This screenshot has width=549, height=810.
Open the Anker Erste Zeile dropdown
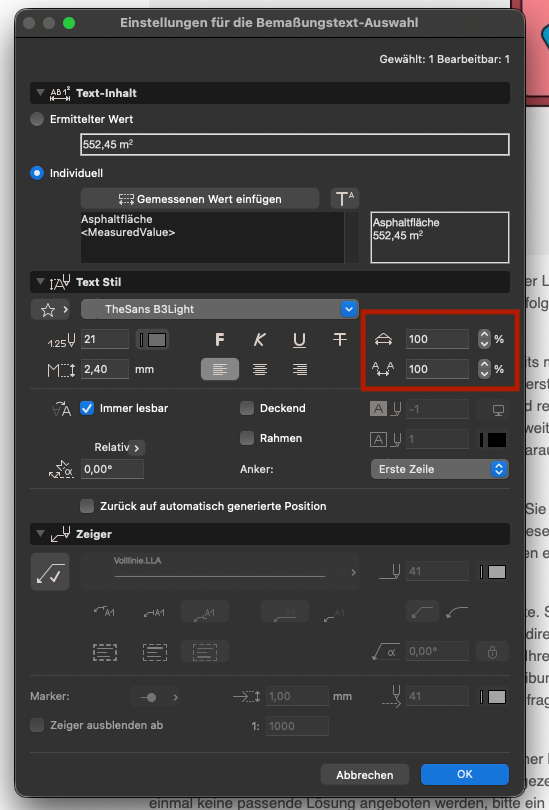[440, 469]
